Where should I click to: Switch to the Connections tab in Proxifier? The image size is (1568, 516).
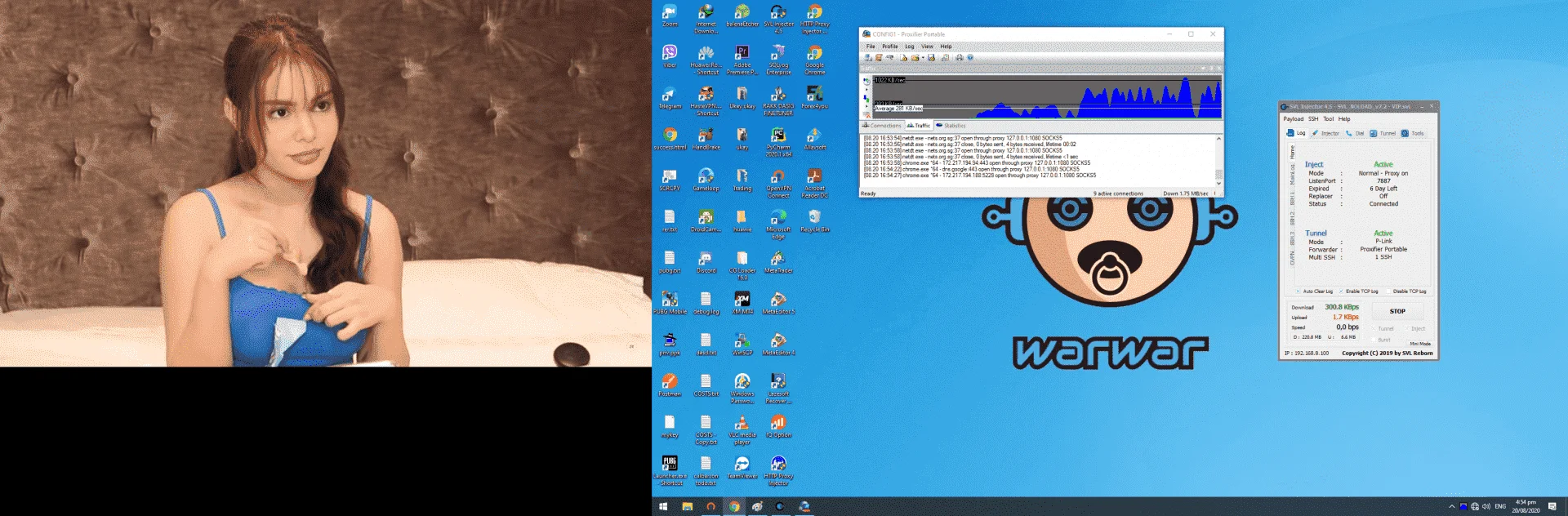pyautogui.click(x=881, y=126)
